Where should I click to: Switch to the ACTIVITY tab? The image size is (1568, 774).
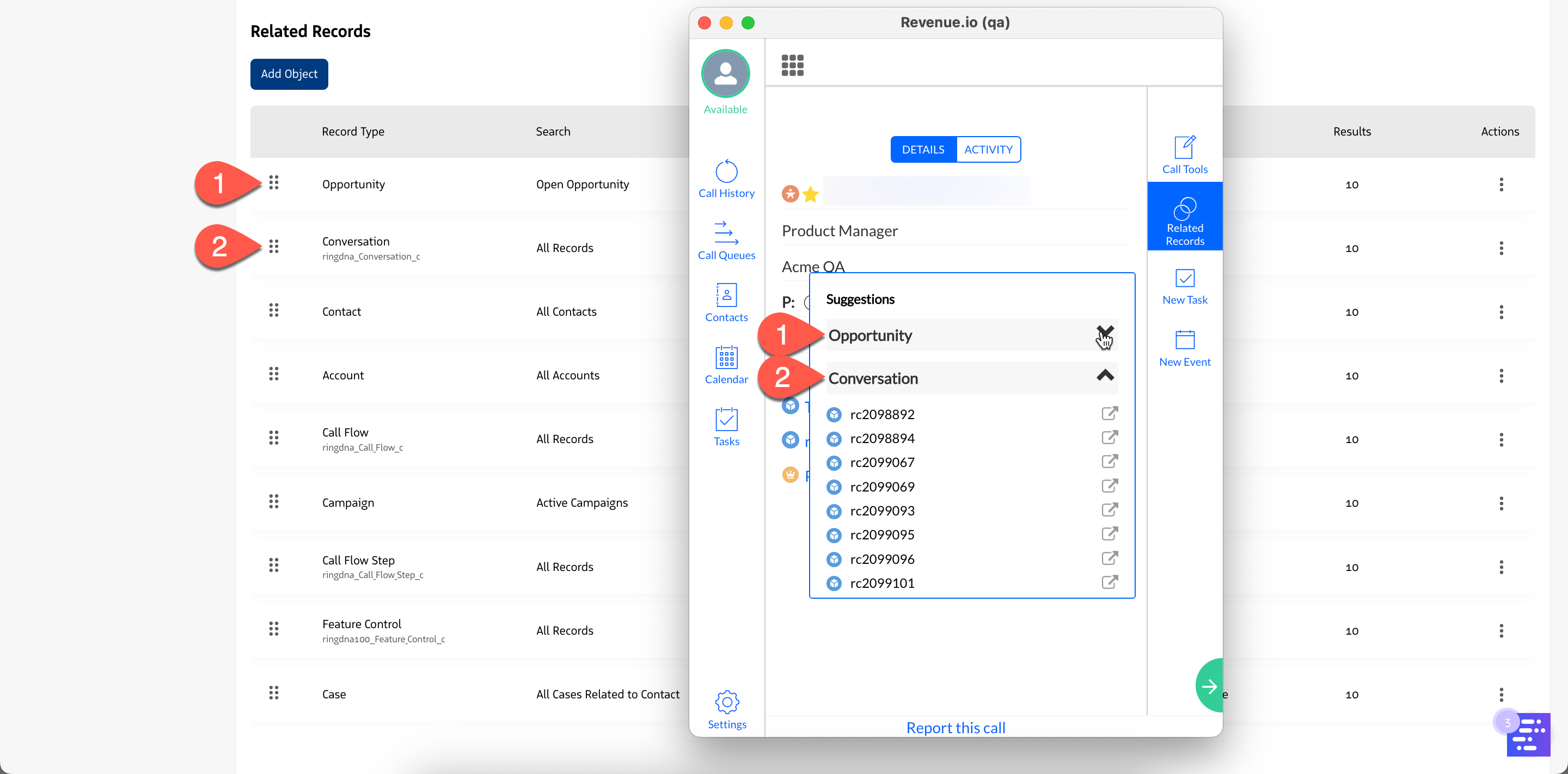click(988, 150)
